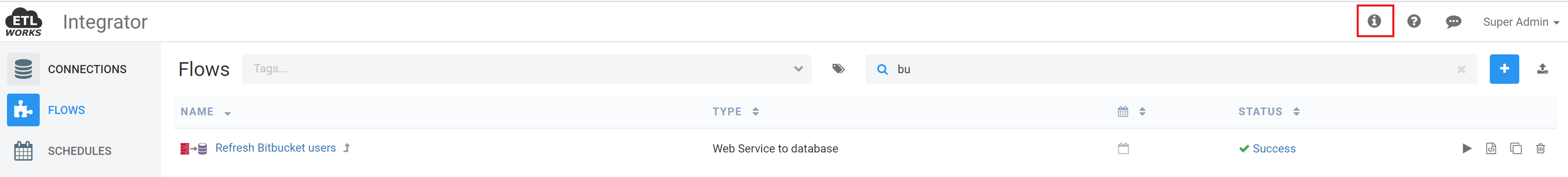The image size is (1568, 177).
Task: Sort flows by the Name column
Action: (197, 112)
